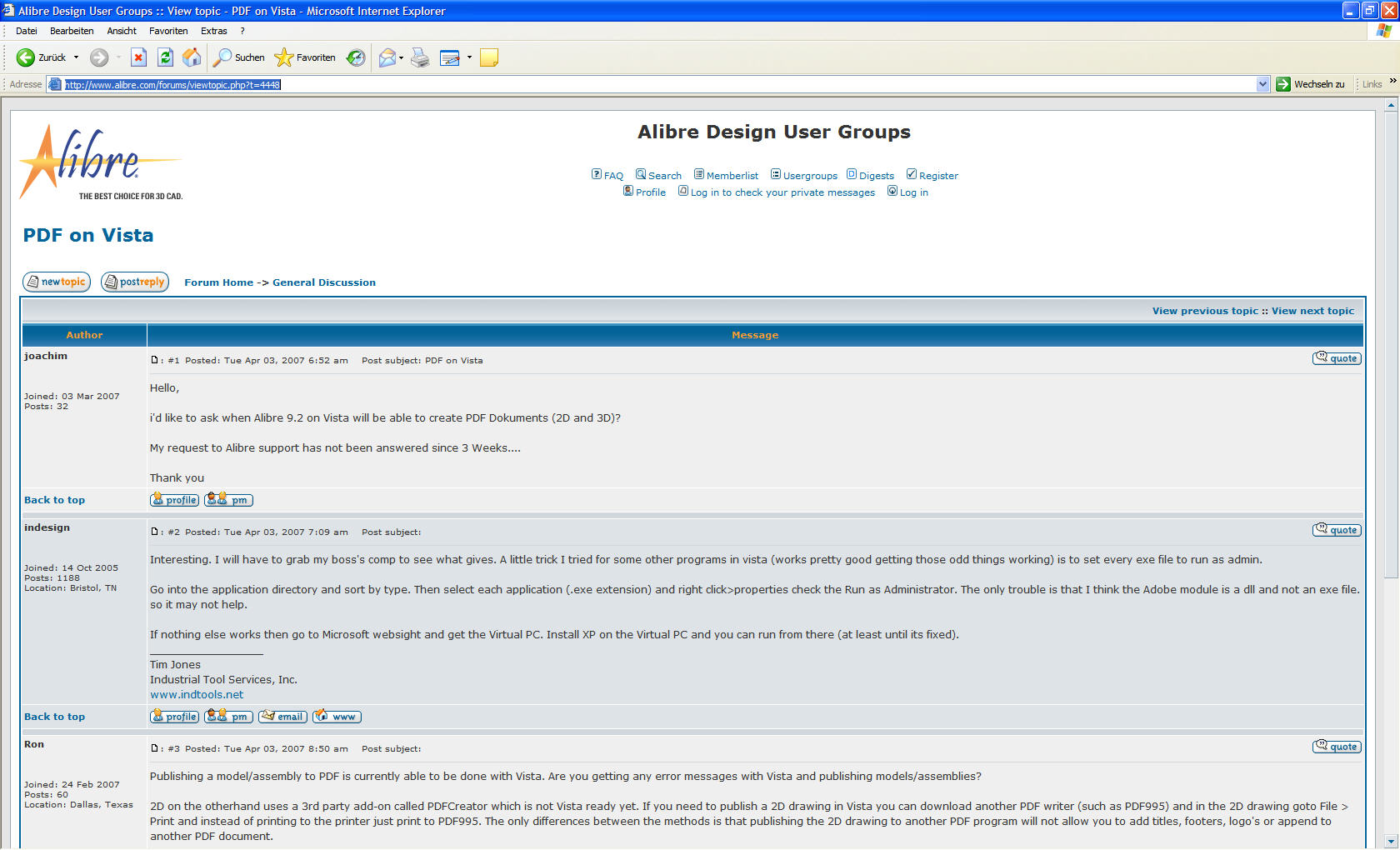Quote joachim's post #1
Screen dimensions: 1400x850
click(x=1337, y=358)
